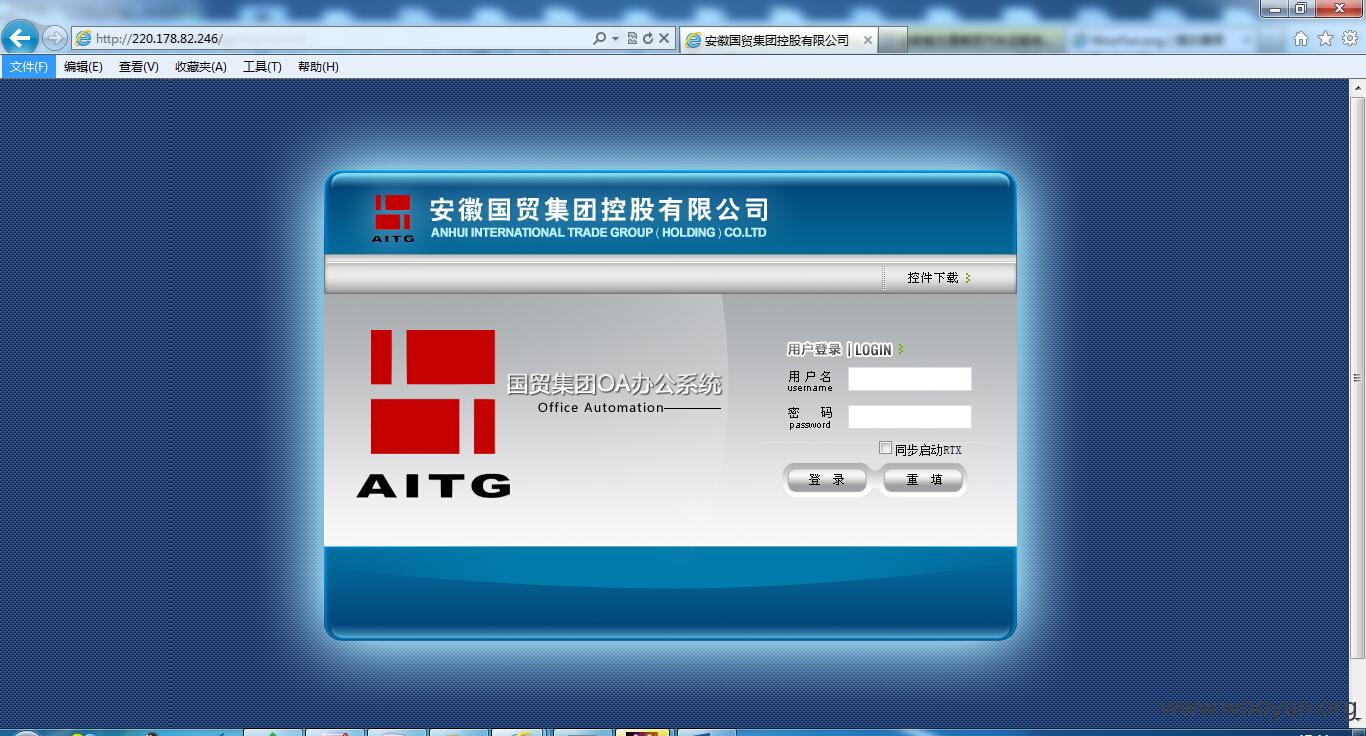Click the 重填 reset button
This screenshot has width=1366, height=736.
pos(924,480)
